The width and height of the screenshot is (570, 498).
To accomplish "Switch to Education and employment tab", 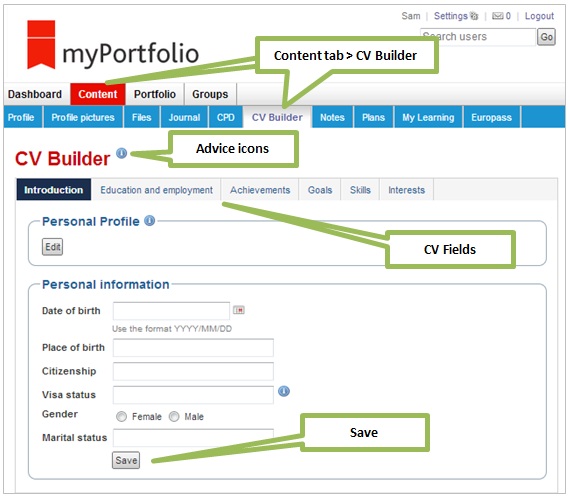I will click(x=156, y=190).
